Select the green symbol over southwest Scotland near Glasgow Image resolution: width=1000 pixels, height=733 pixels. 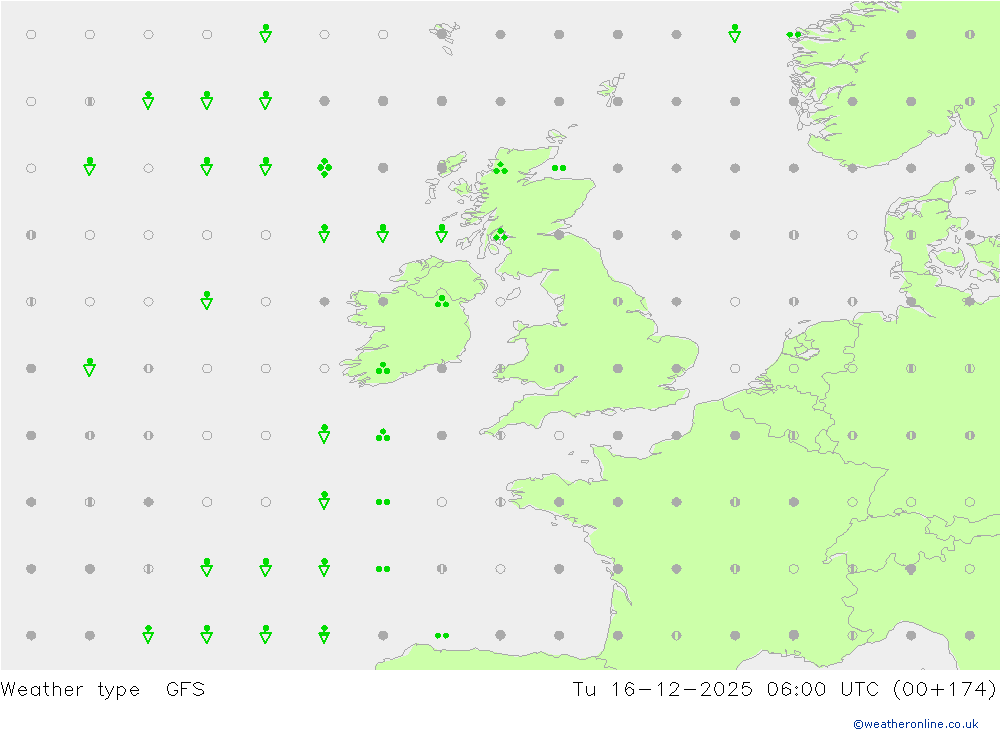pos(500,235)
